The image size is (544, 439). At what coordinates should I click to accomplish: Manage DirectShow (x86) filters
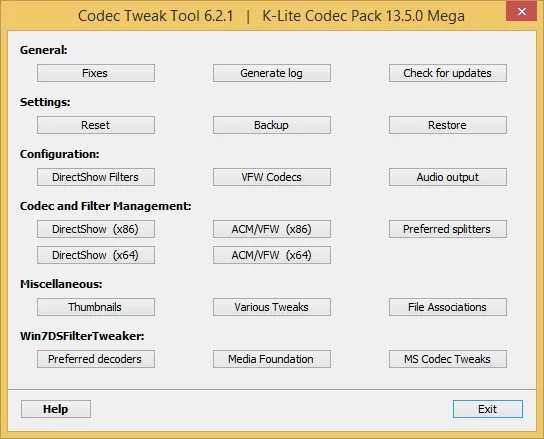(x=96, y=229)
